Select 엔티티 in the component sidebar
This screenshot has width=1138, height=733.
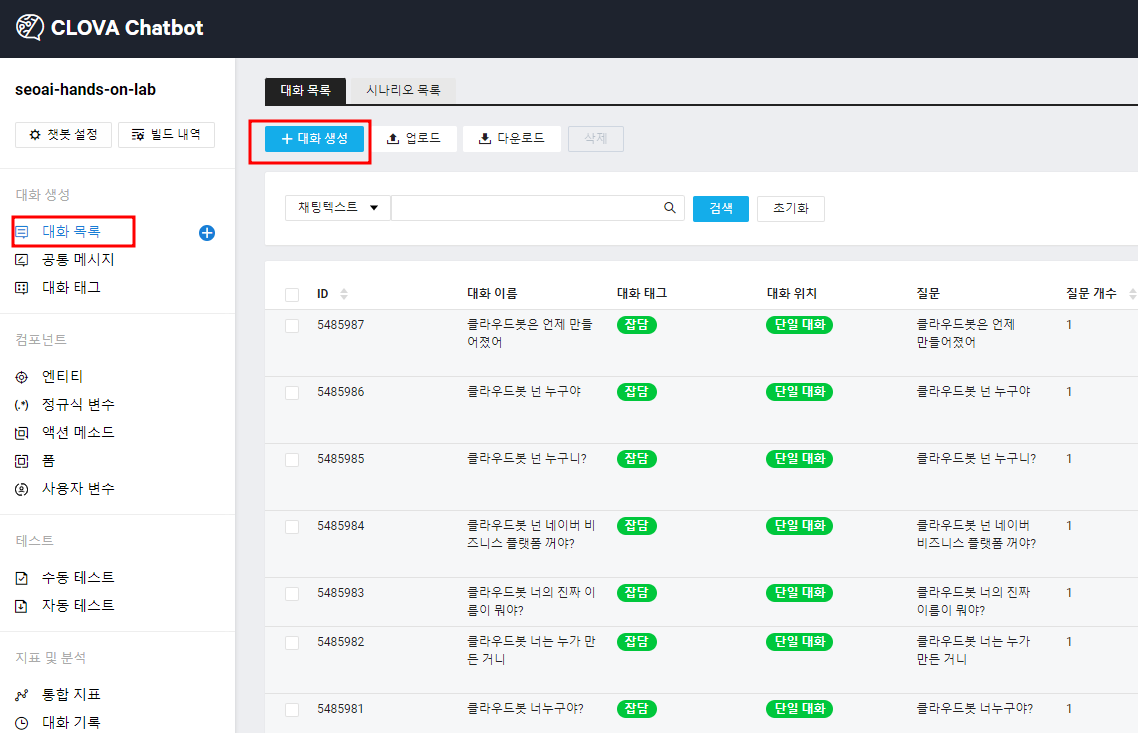pyautogui.click(x=56, y=376)
